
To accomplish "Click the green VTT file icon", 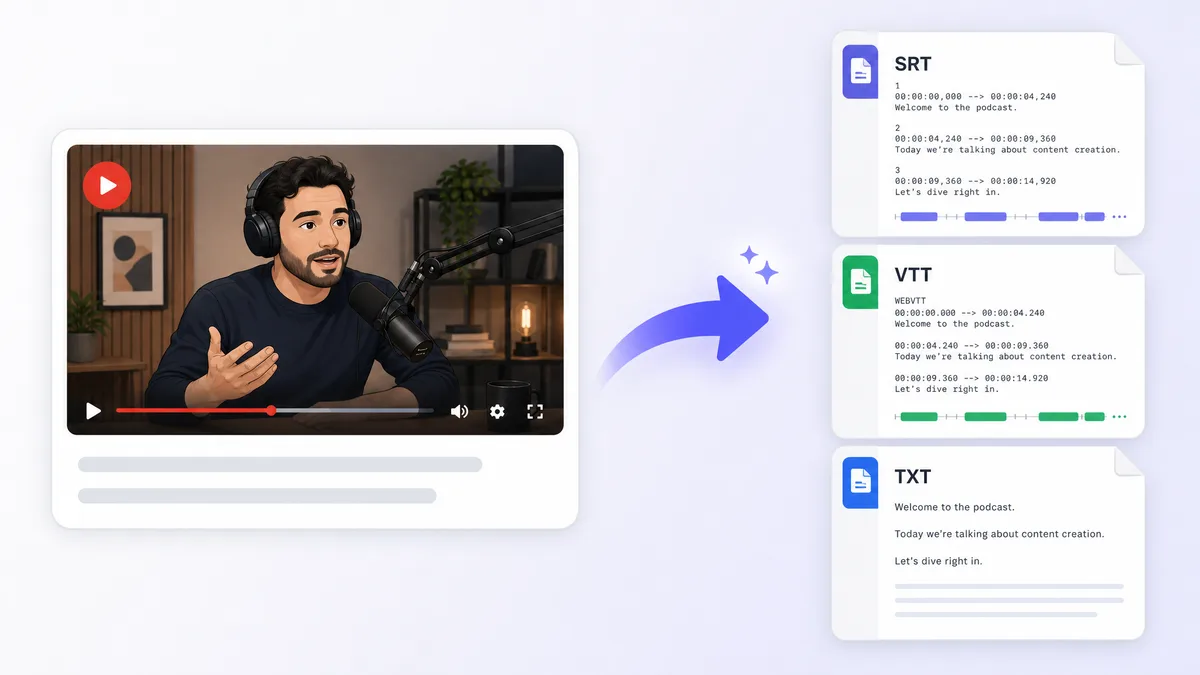I will click(x=860, y=282).
